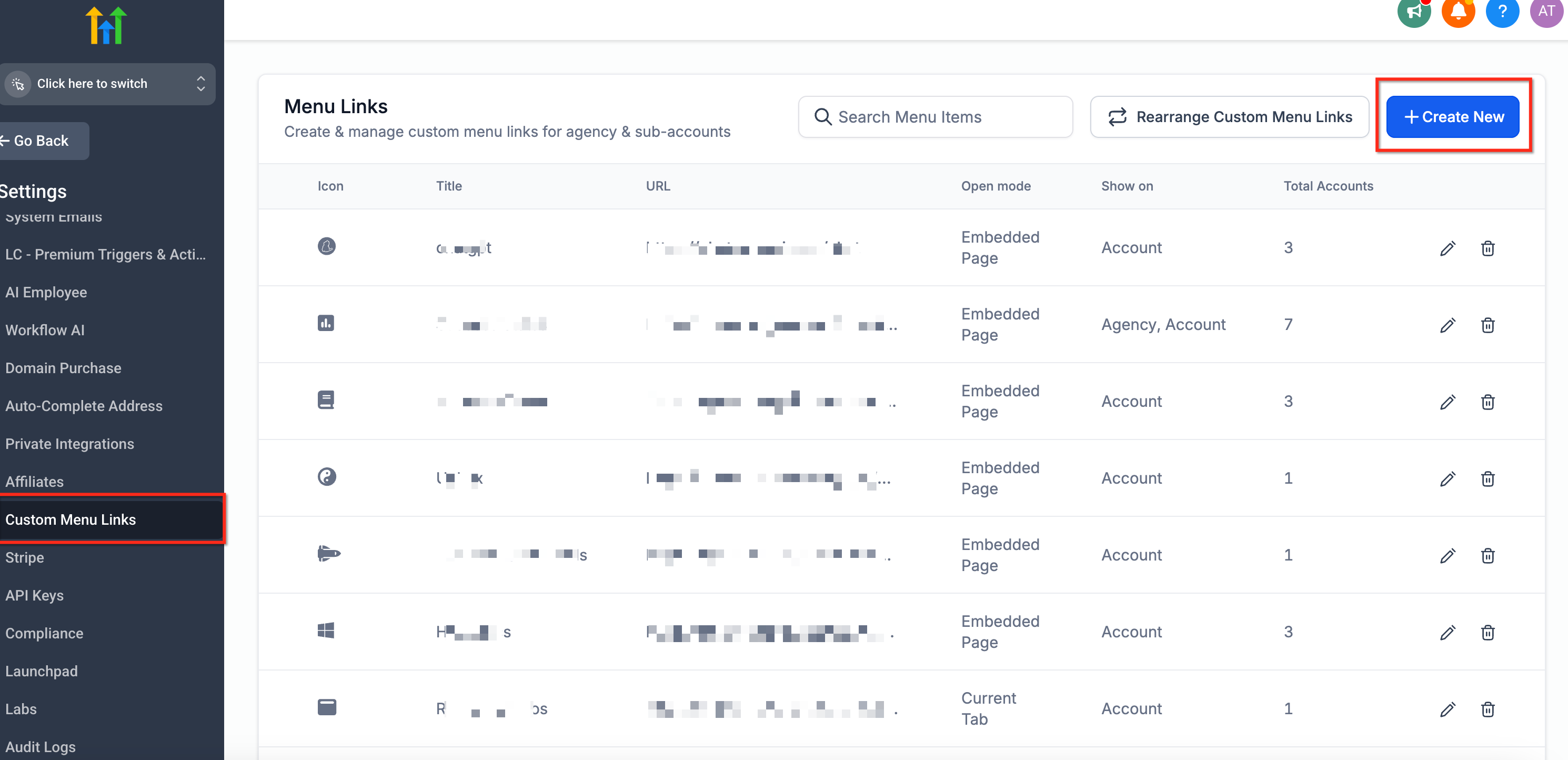Edit the first menu link with pencil icon
This screenshot has height=760, width=1568.
click(x=1448, y=248)
